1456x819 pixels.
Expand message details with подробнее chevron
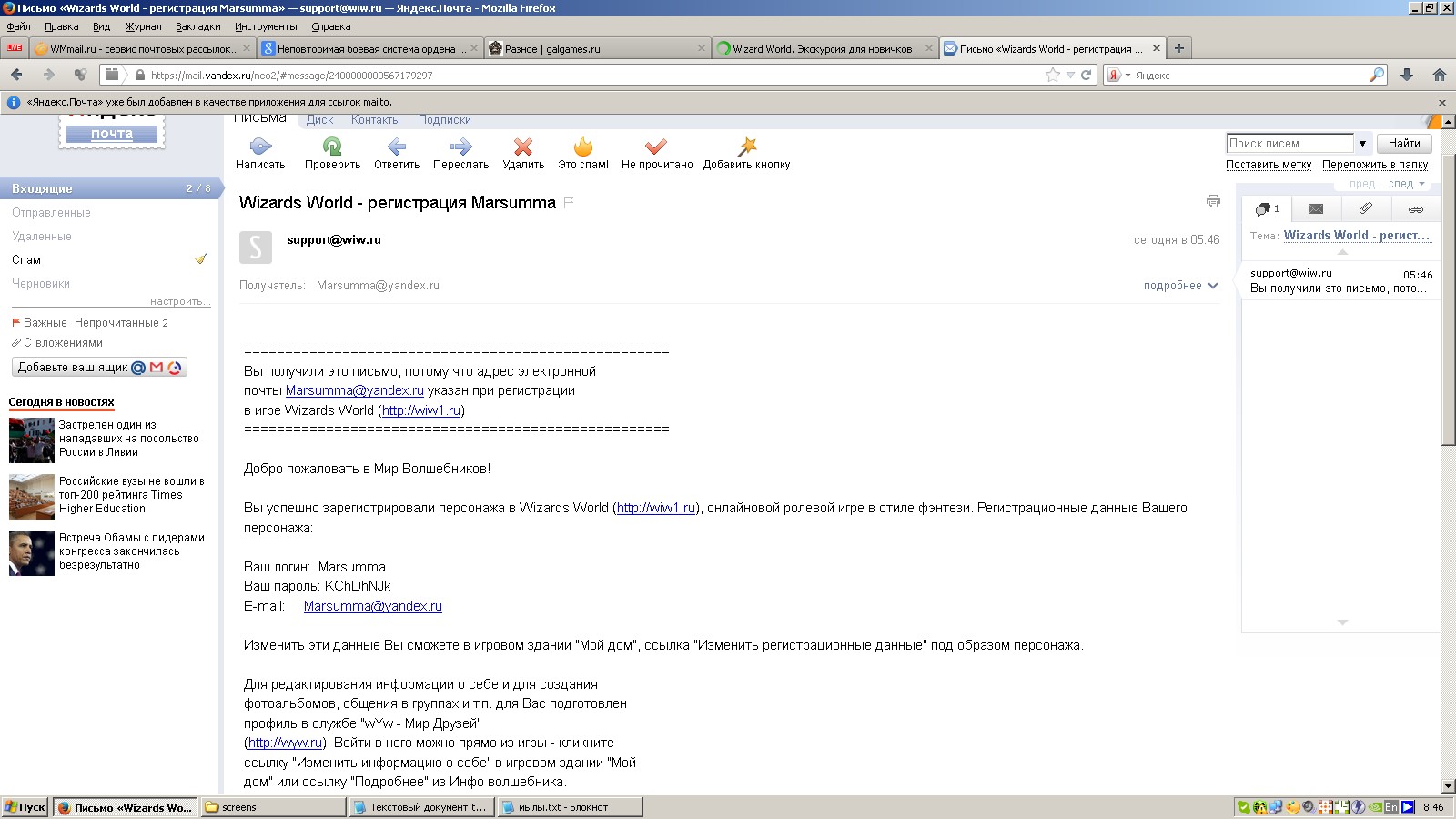point(1213,286)
